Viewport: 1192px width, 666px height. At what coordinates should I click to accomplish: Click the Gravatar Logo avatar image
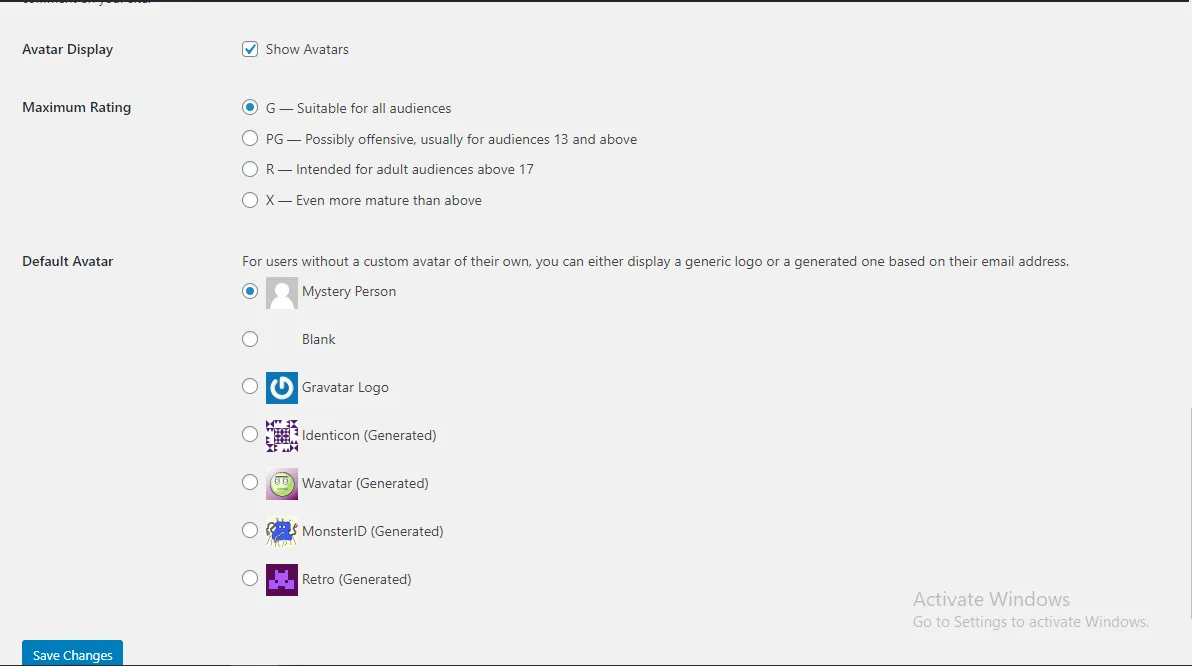(282, 388)
